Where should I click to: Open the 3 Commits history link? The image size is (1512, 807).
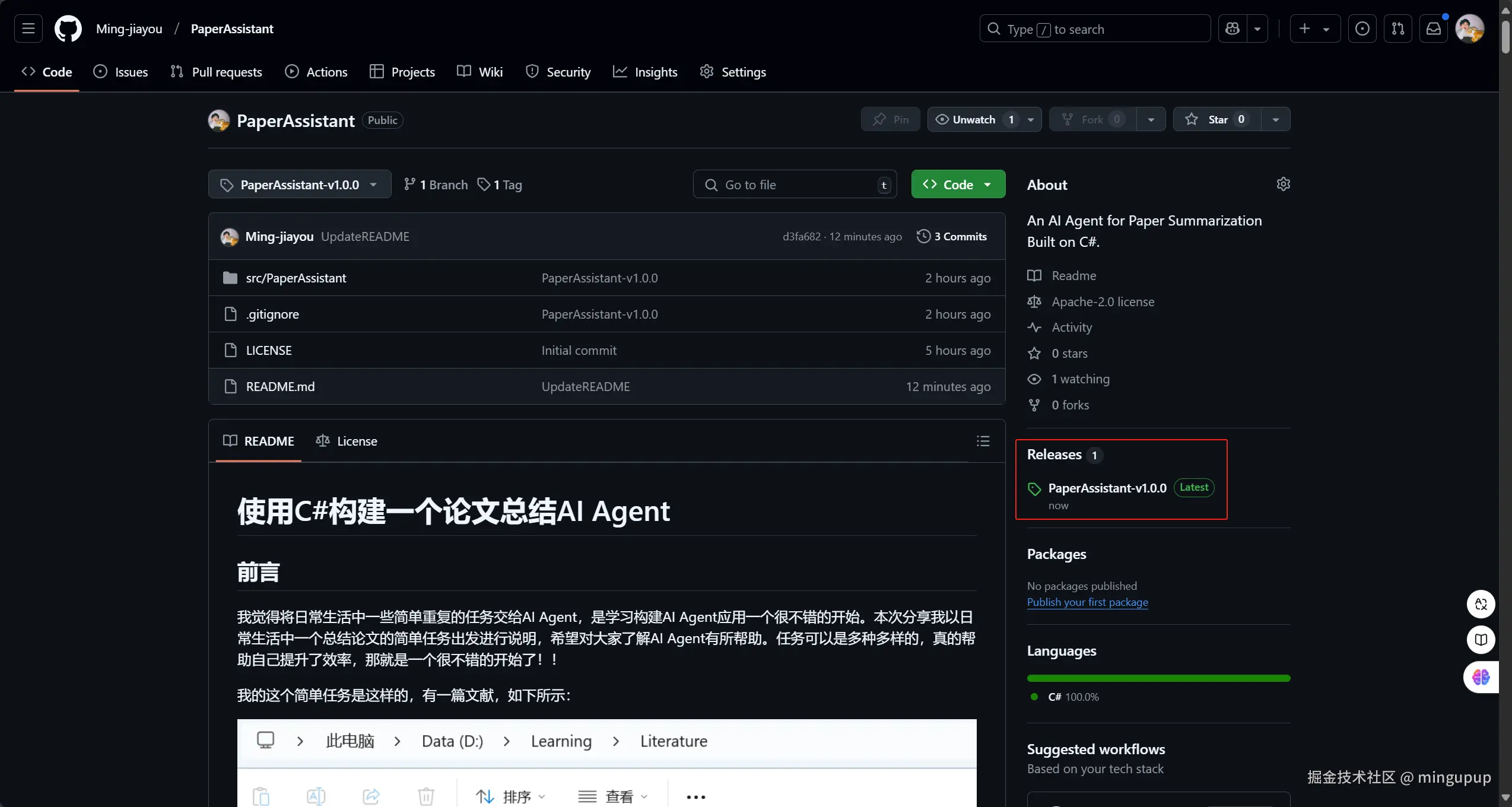tap(952, 236)
